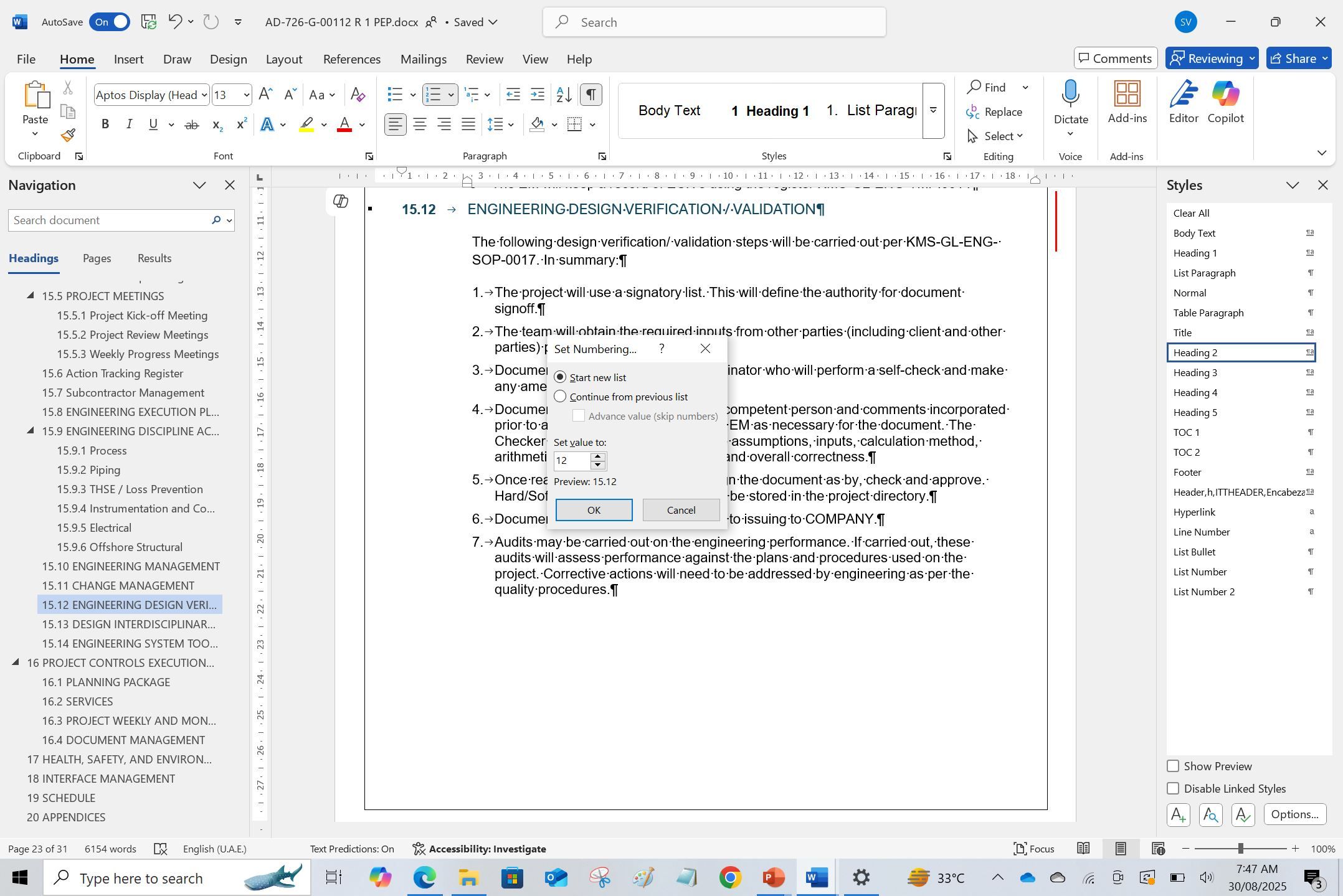Collapse 15.5 PROJECT MEETINGS heading
This screenshot has width=1343, height=896.
[31, 296]
